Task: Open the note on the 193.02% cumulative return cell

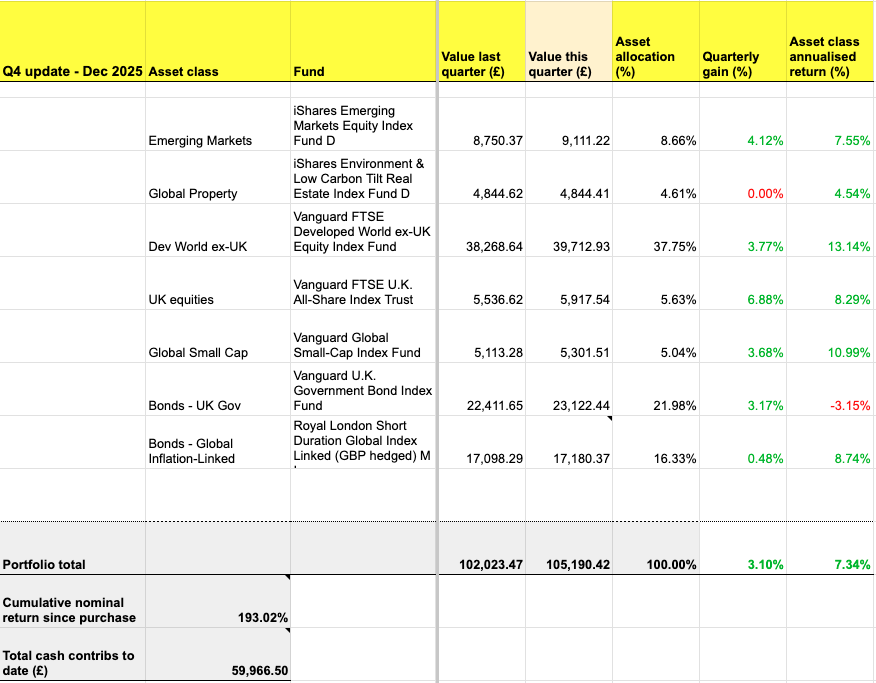Action: (x=287, y=581)
